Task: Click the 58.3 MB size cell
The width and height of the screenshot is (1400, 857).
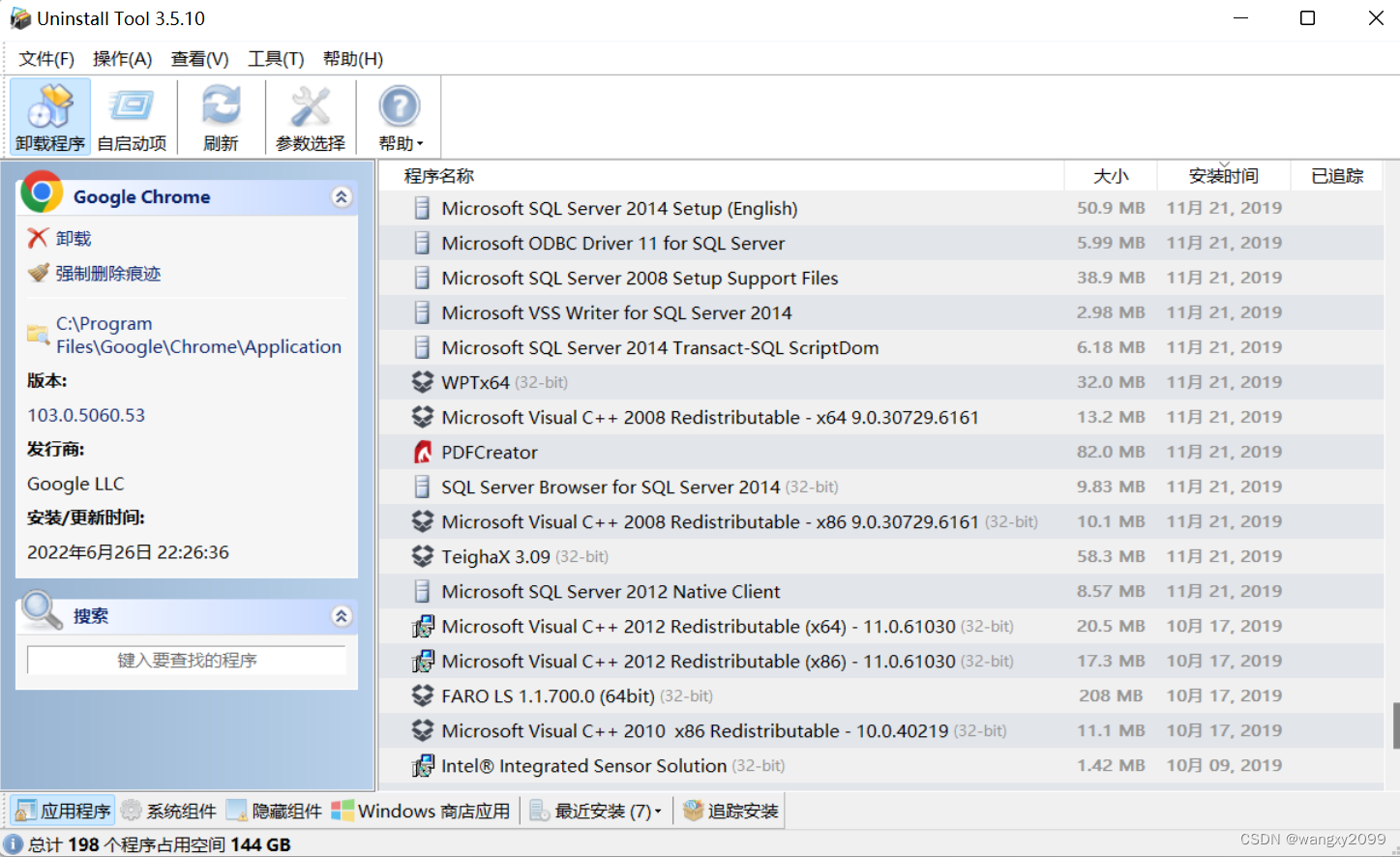Action: point(1111,556)
